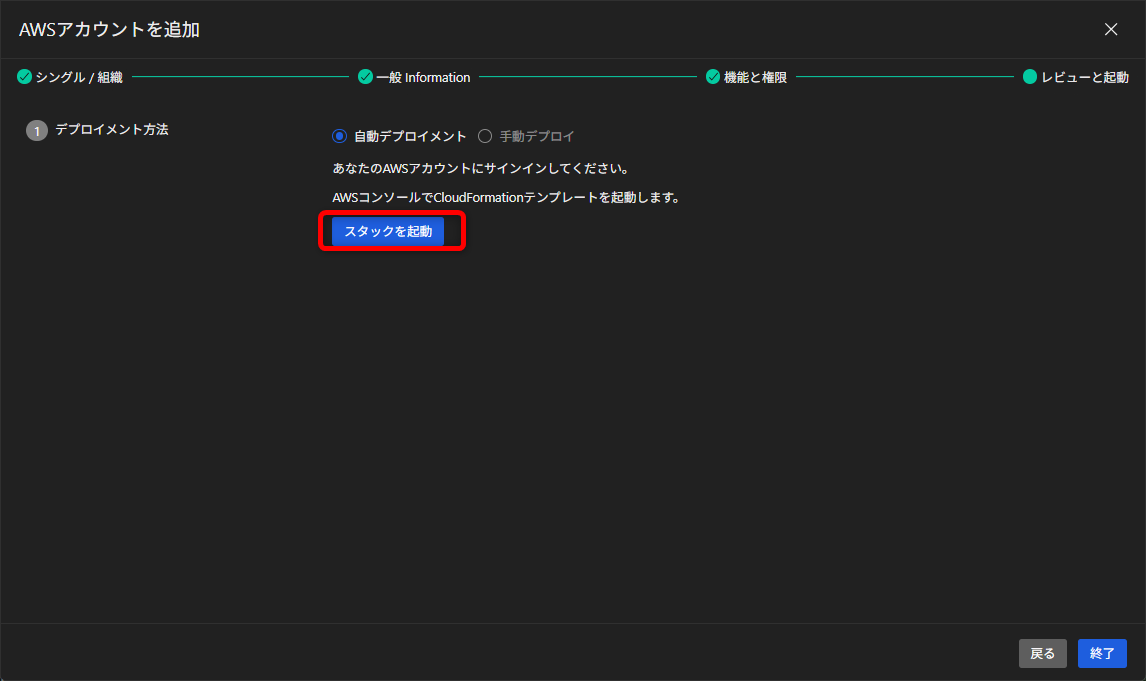Image resolution: width=1146 pixels, height=681 pixels.
Task: Close the AWSアカウントを追加 dialog
Action: 1111,29
